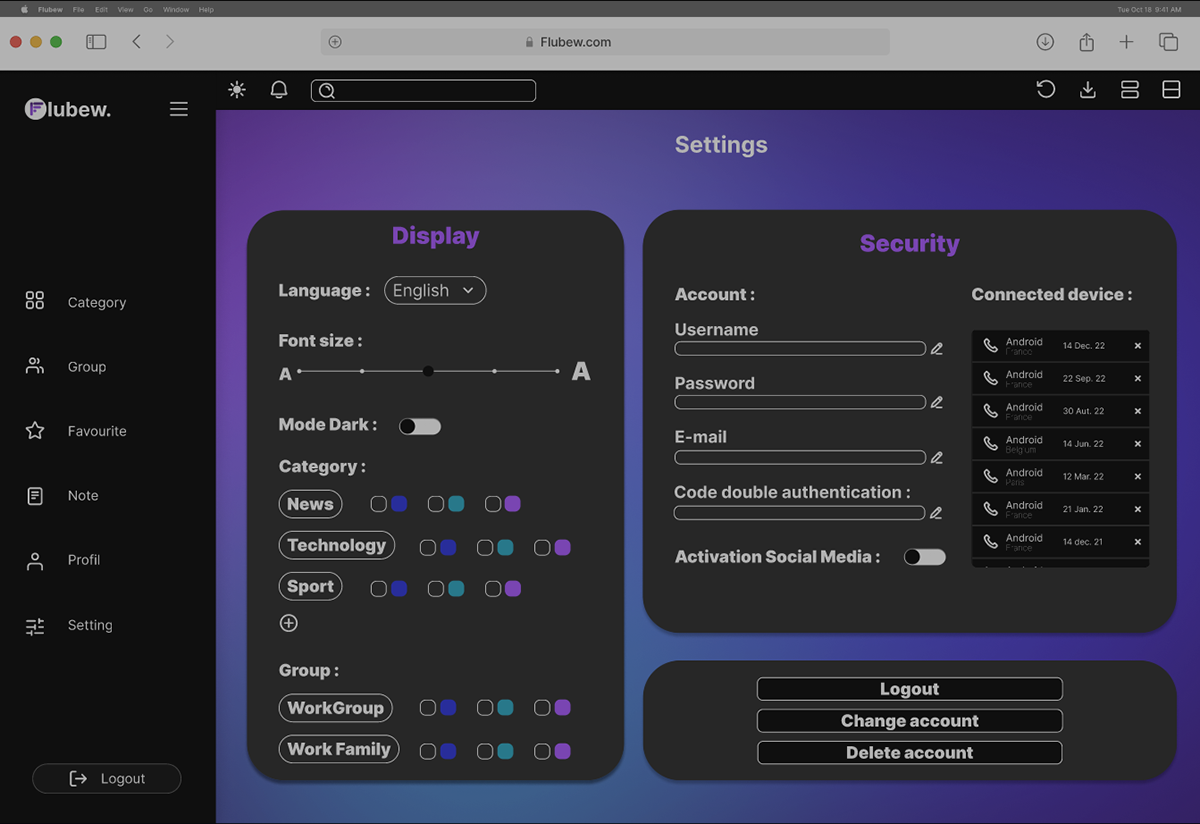Viewport: 1200px width, 824px height.
Task: Click the hamburger menu next to Flubew logo
Action: [179, 109]
